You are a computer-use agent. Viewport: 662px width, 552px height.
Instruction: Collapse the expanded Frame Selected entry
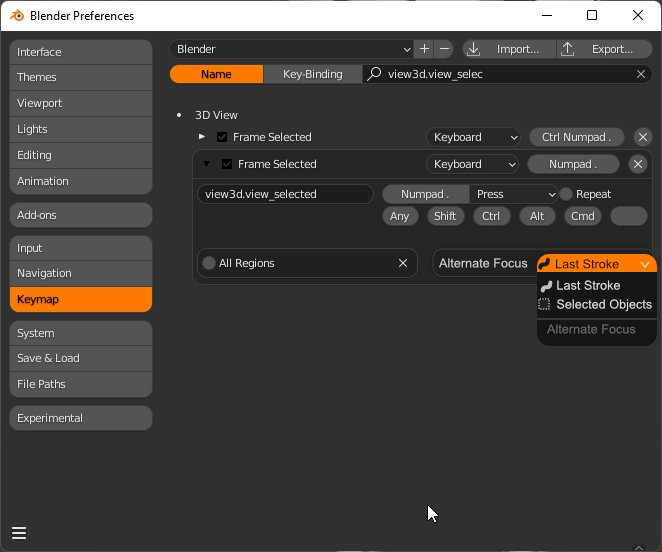pos(206,164)
